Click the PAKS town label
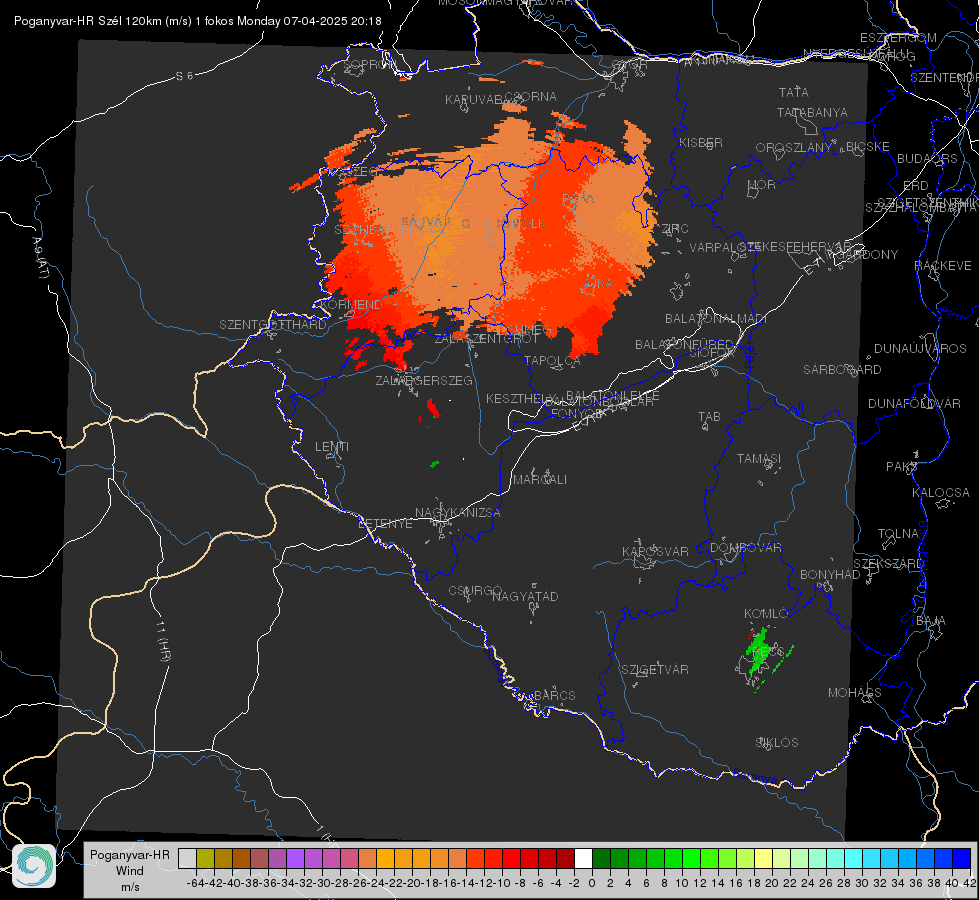The image size is (979, 900). [x=901, y=467]
